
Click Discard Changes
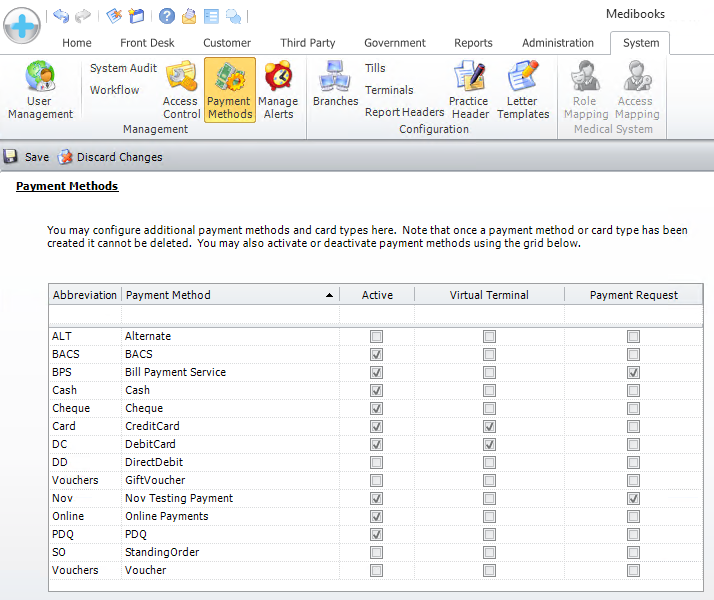(110, 157)
